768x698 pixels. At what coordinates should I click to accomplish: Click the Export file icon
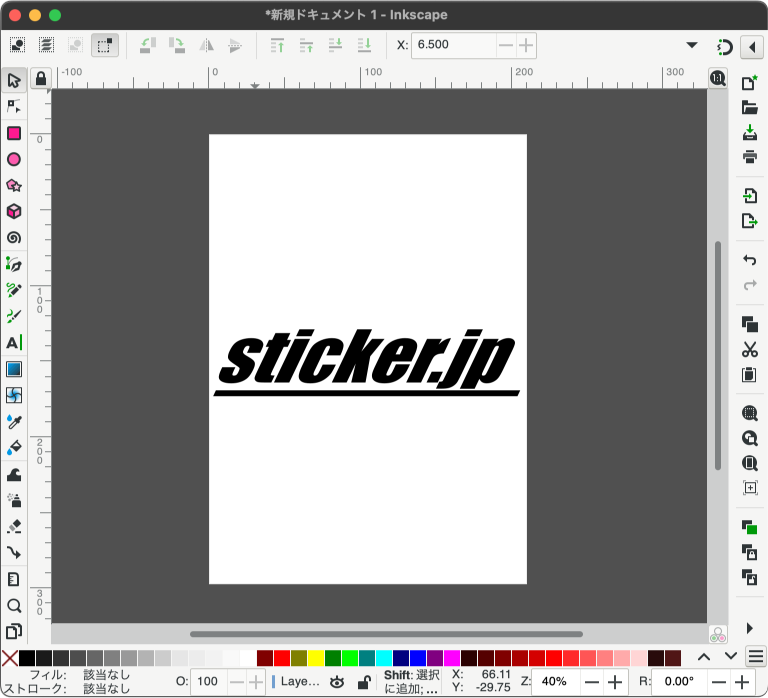coord(749,221)
